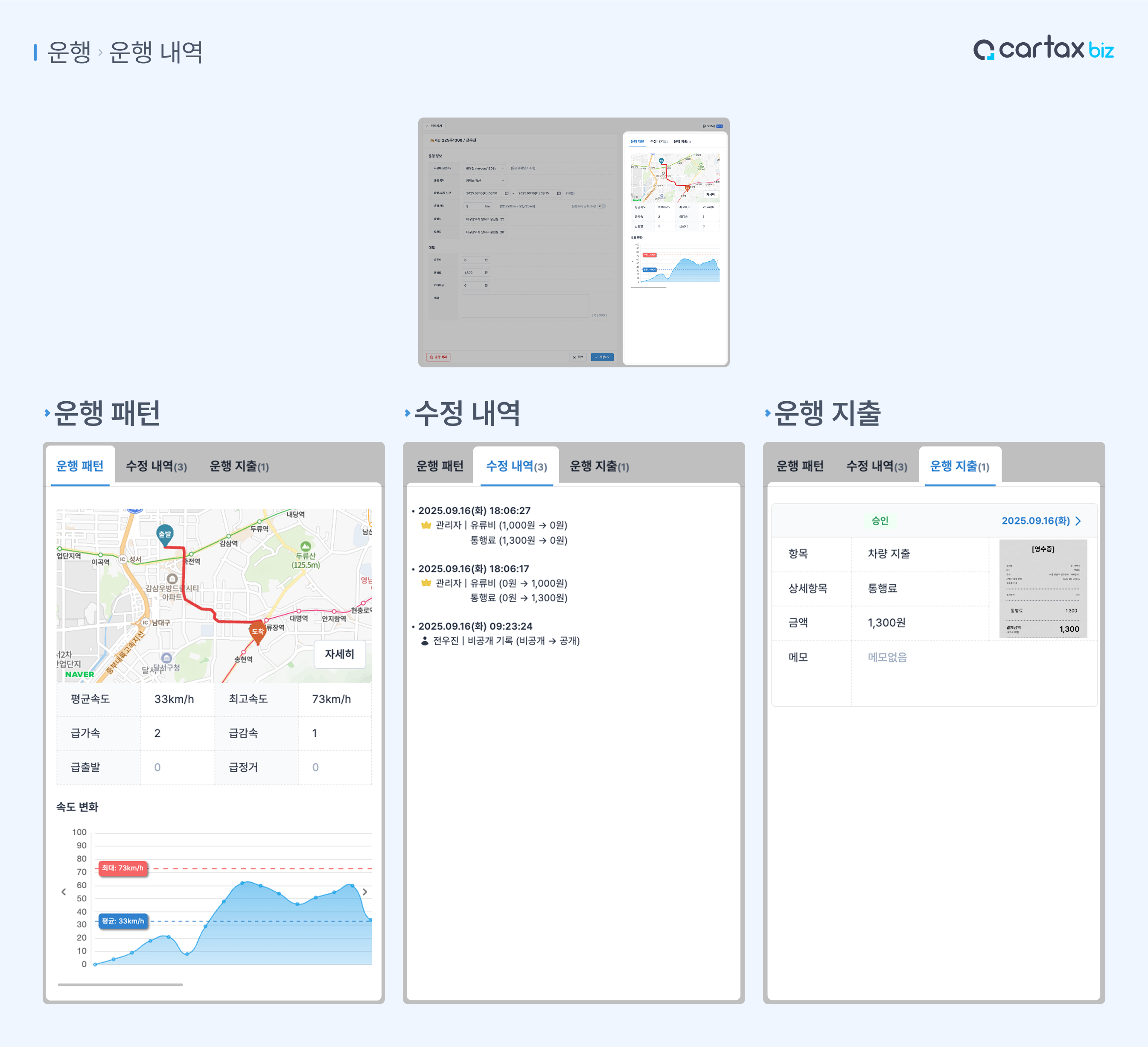This screenshot has height=1047, width=1148.
Task: Open 운행 패턴 tab in right panel
Action: (800, 467)
